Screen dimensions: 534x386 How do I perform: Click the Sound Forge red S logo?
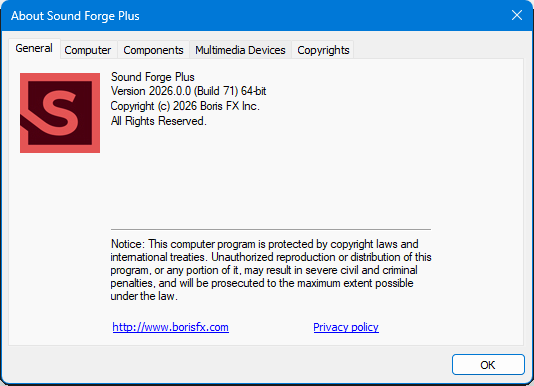click(x=60, y=113)
